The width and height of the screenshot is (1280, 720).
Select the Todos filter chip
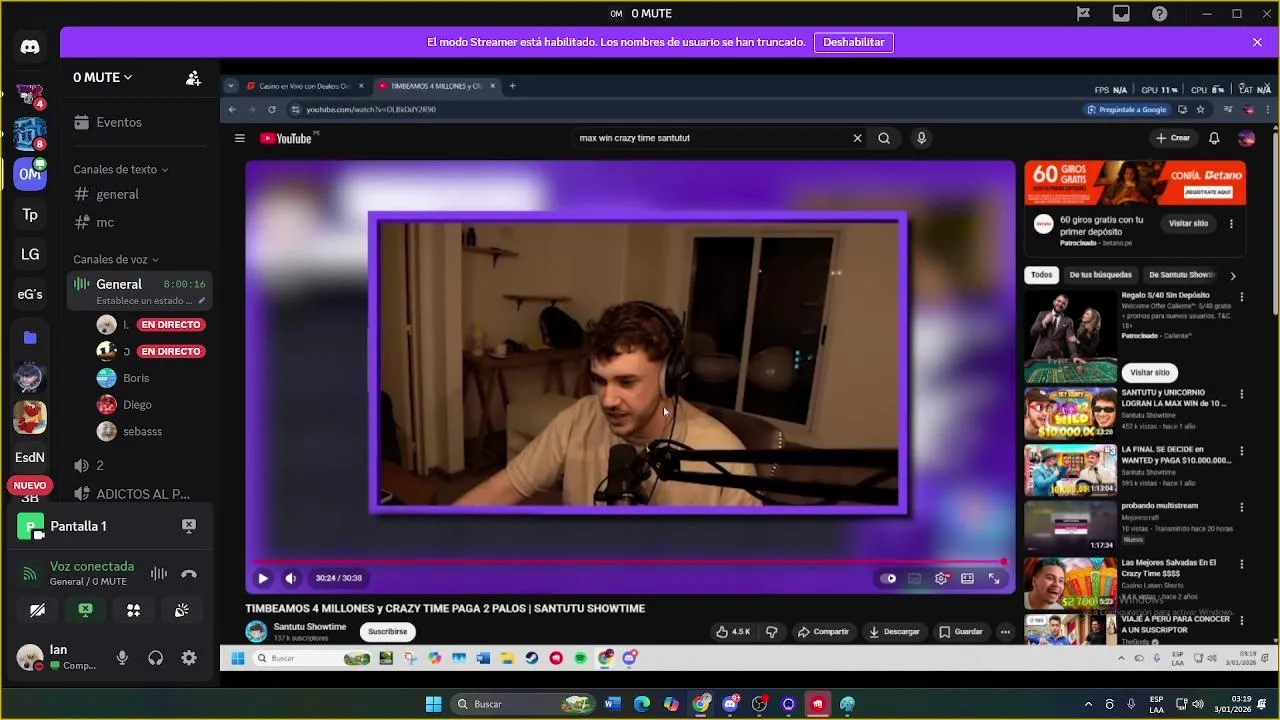[x=1042, y=275]
